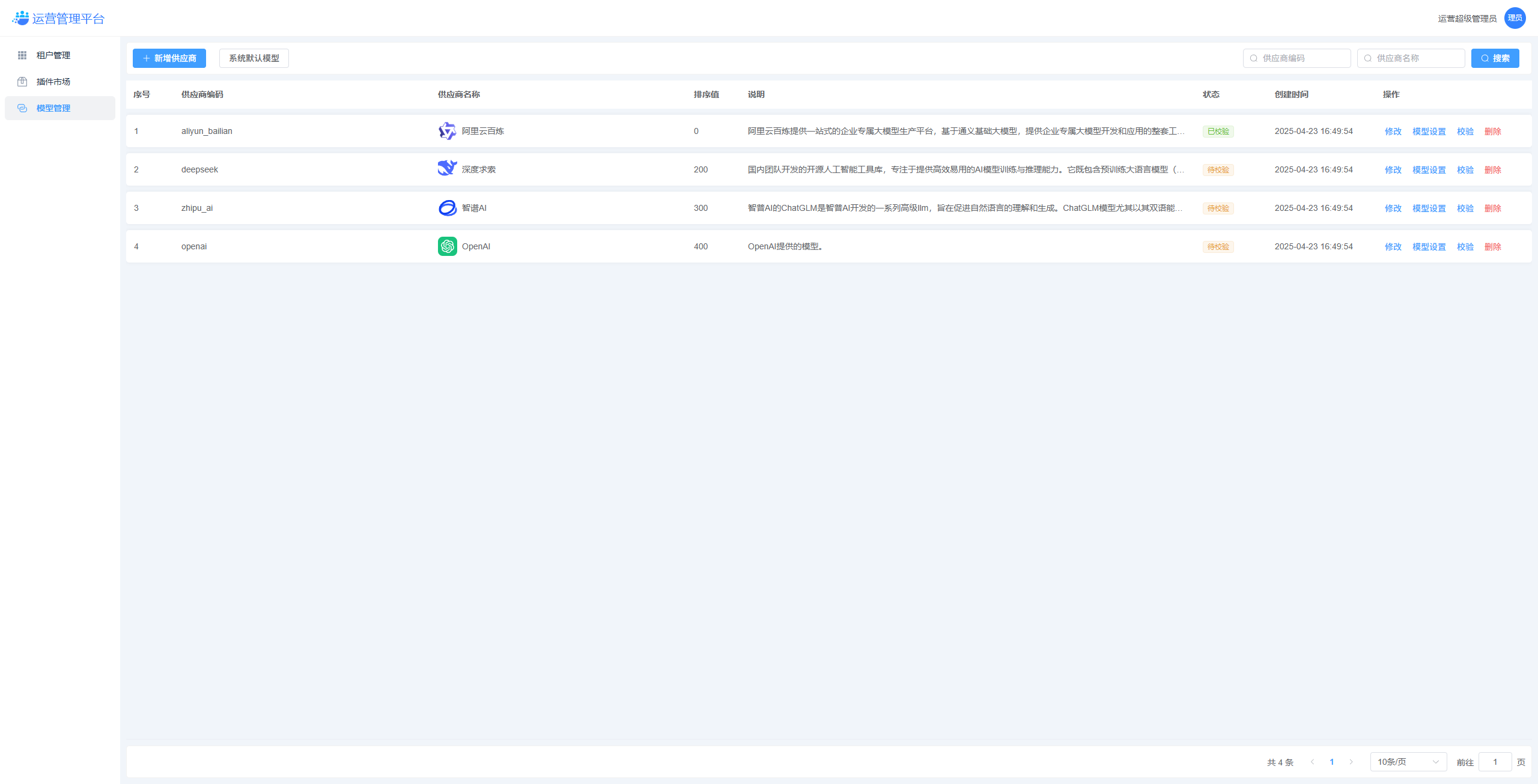
Task: Click 运营超级管理员 username text
Action: [x=1467, y=19]
